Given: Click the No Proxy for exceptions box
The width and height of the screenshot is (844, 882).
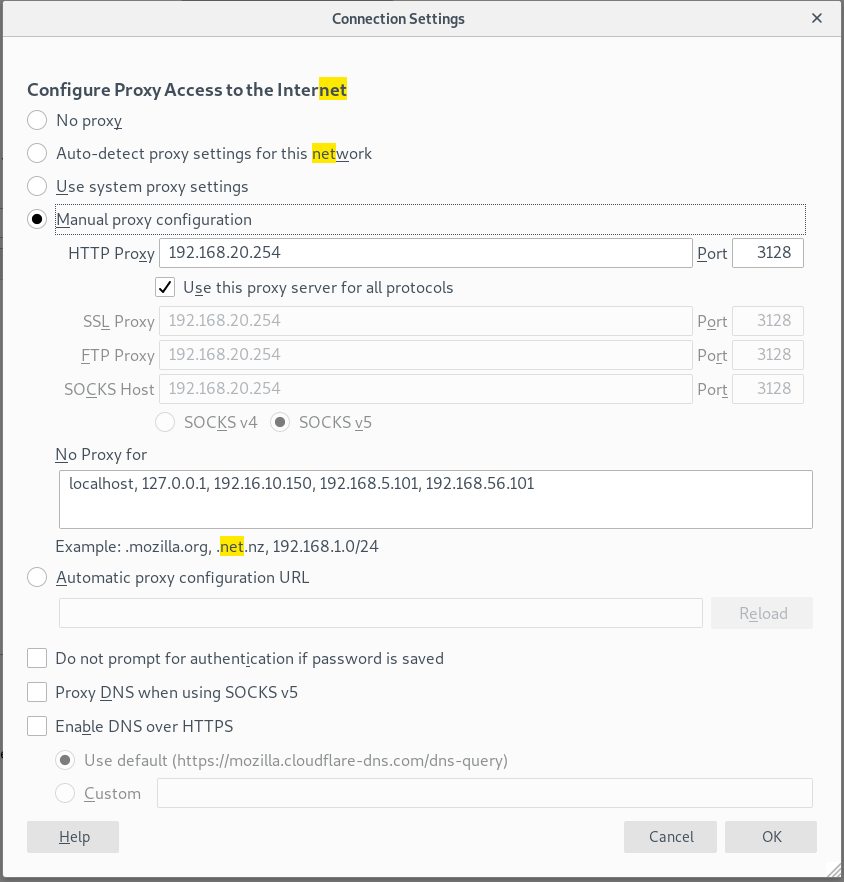Looking at the screenshot, I should [x=435, y=498].
